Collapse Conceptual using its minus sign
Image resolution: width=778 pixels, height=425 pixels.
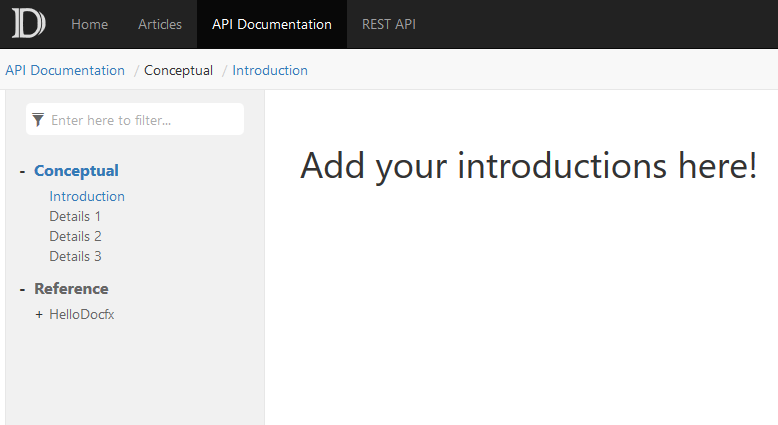pos(22,171)
